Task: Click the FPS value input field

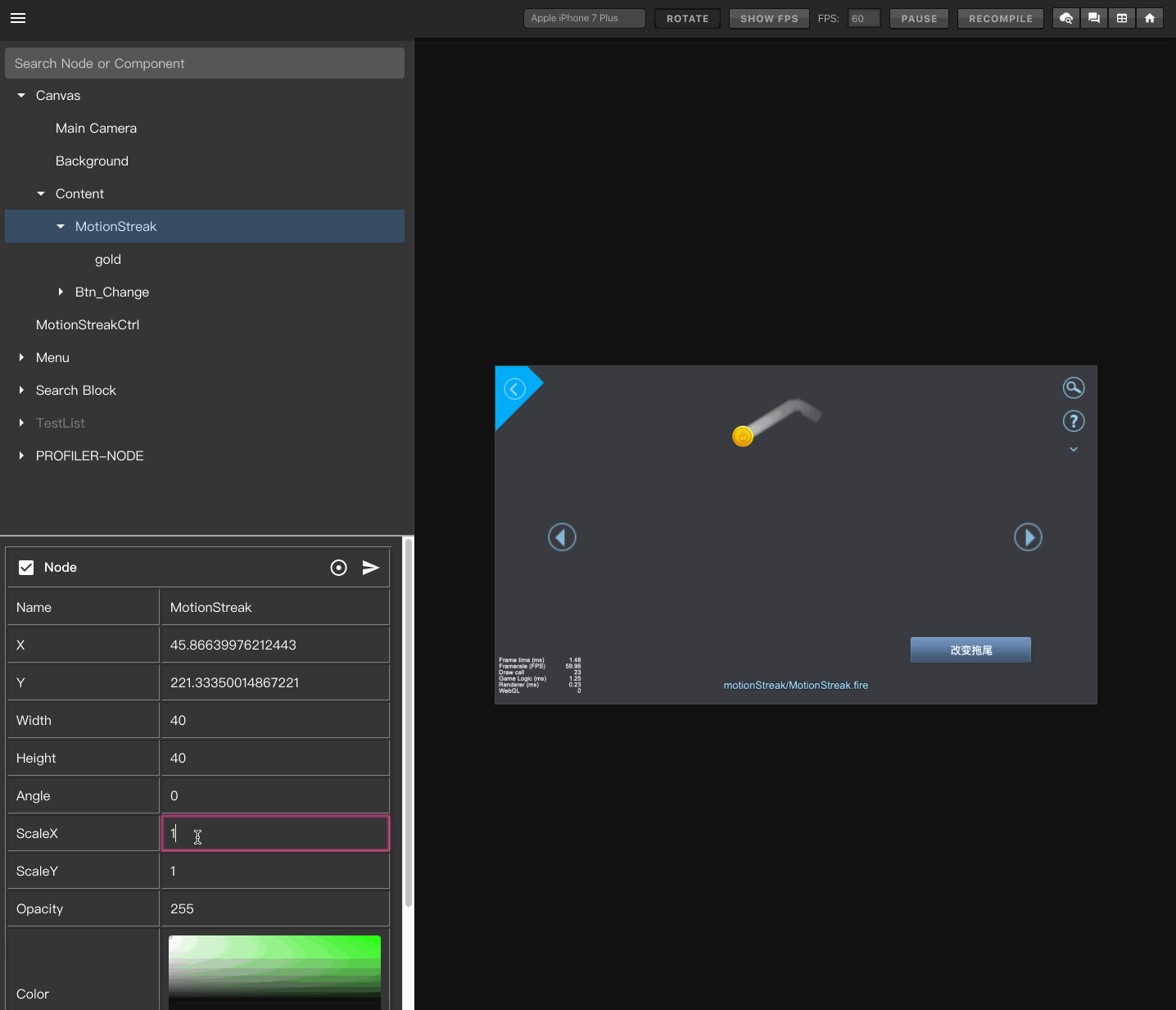Action: pos(864,18)
